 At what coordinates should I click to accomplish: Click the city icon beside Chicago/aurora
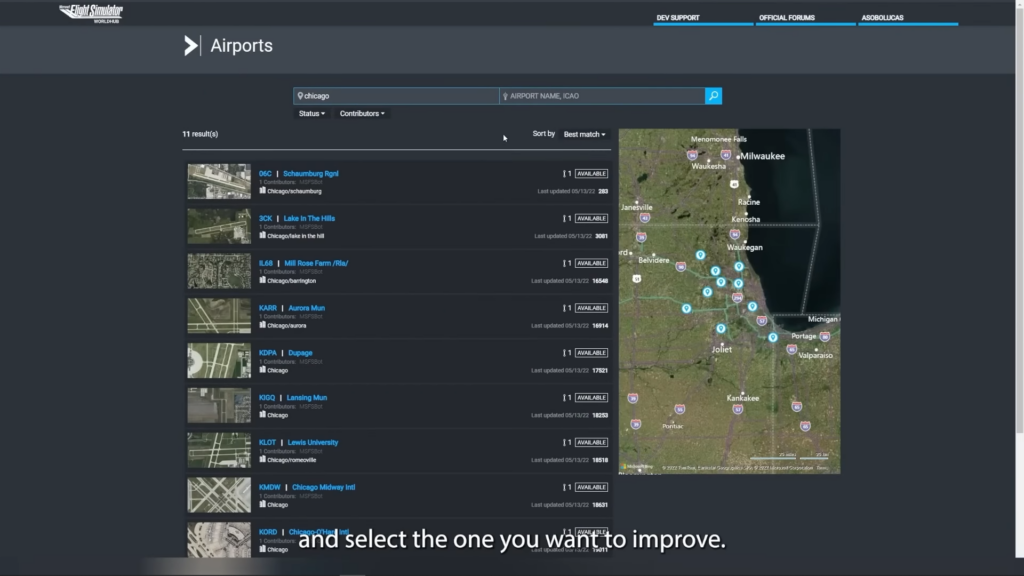point(263,325)
